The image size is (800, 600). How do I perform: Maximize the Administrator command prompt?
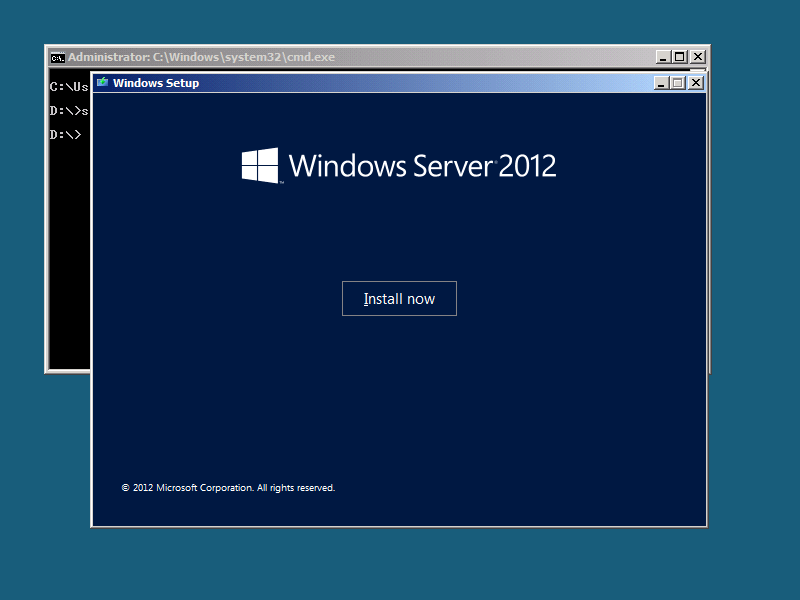coord(679,57)
